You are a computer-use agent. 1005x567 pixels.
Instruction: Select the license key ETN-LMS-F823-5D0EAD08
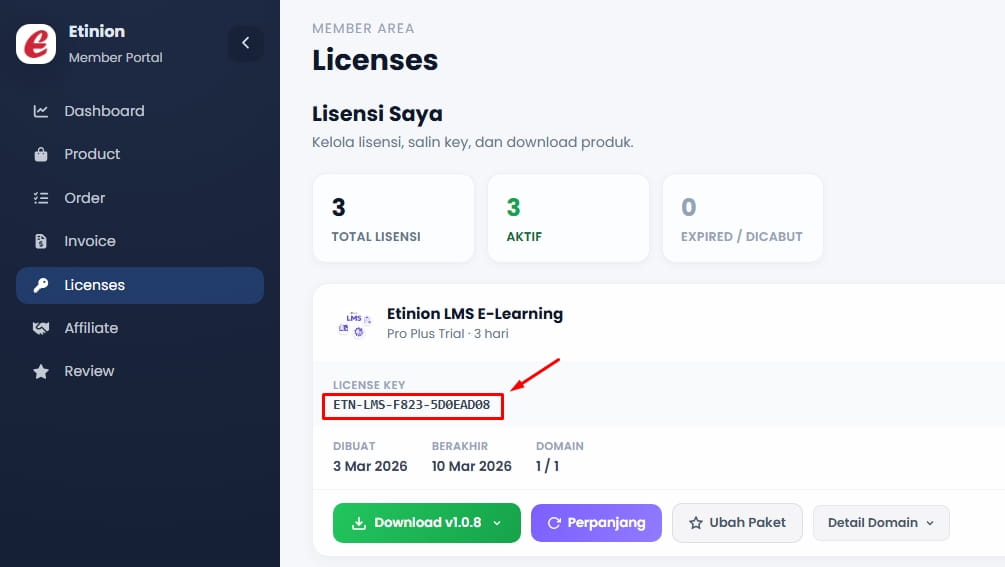(412, 405)
